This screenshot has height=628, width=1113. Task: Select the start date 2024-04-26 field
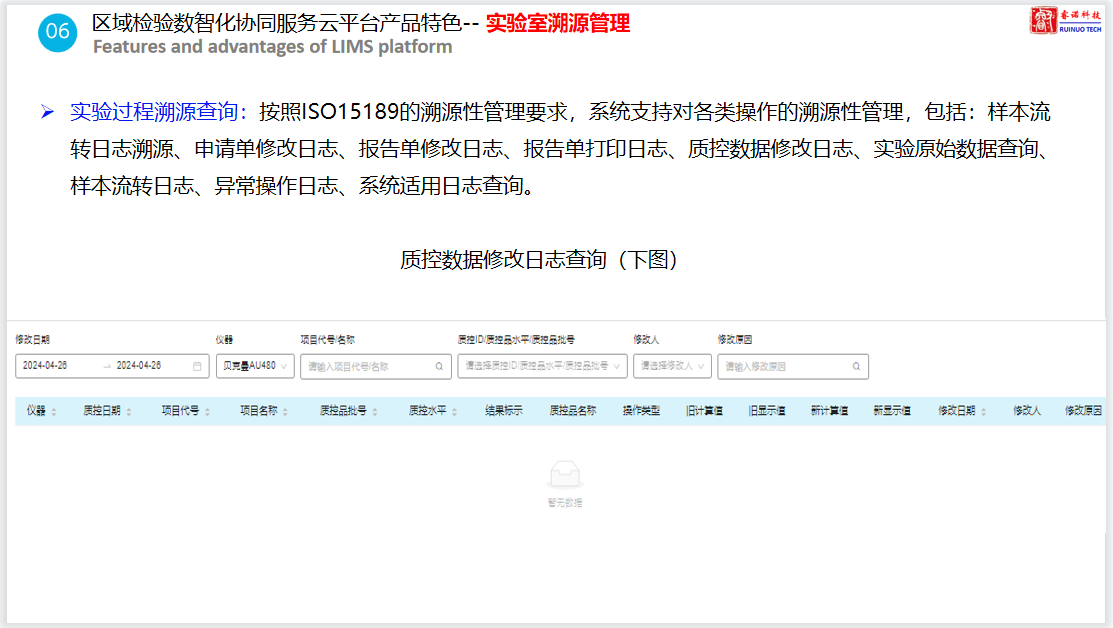(x=46, y=366)
